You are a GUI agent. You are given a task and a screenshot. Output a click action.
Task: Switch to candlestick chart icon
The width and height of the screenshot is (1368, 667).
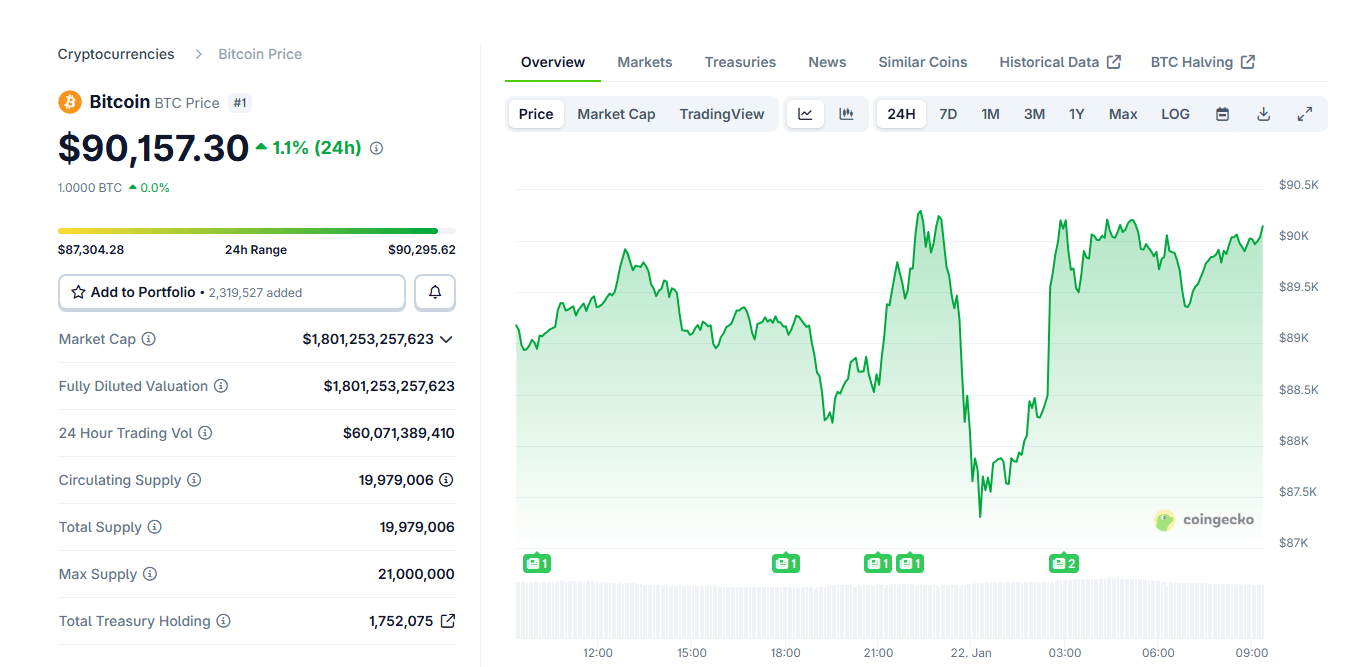[x=846, y=114]
